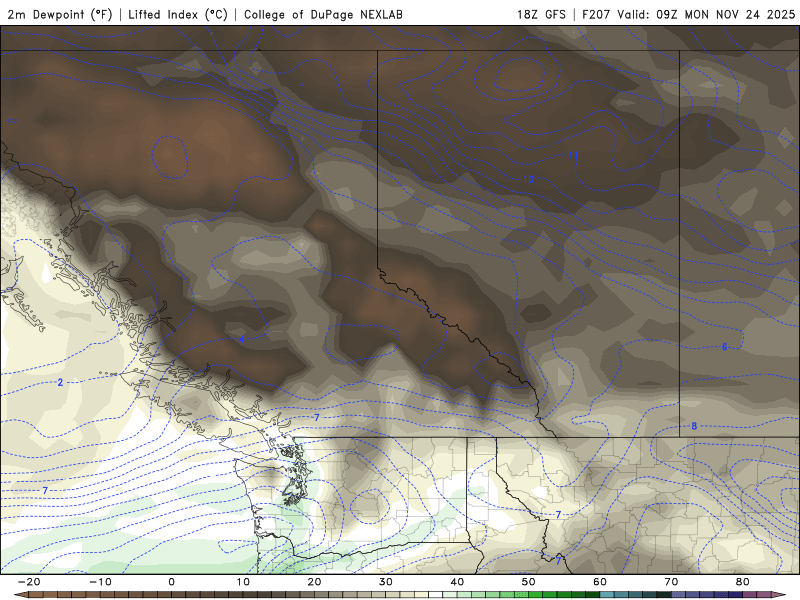Click the blue contour label "10" on map
The height and width of the screenshot is (600, 800).
529,179
